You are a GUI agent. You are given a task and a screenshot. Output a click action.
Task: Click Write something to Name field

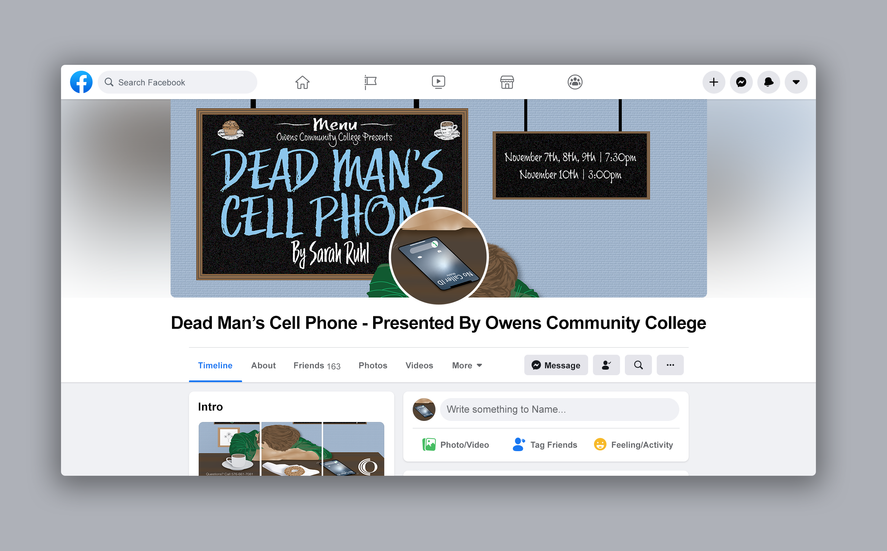click(x=559, y=409)
